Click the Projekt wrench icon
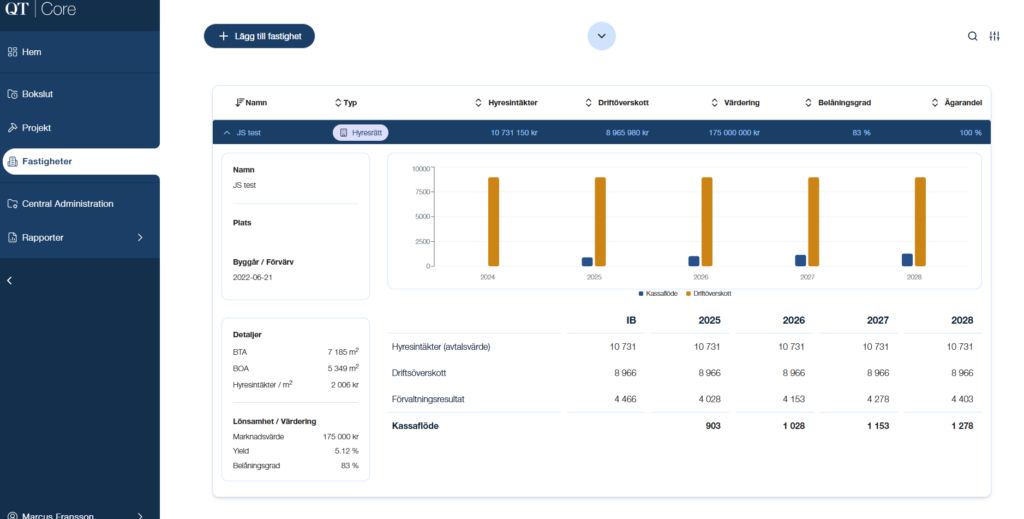1024x519 pixels. 12,128
